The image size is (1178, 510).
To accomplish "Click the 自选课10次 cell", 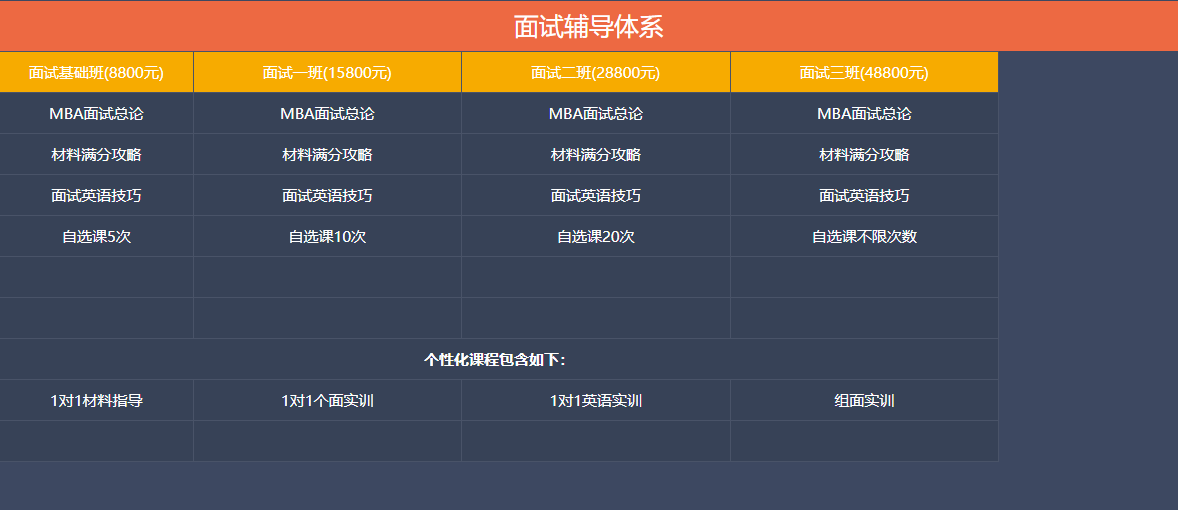I will point(327,237).
